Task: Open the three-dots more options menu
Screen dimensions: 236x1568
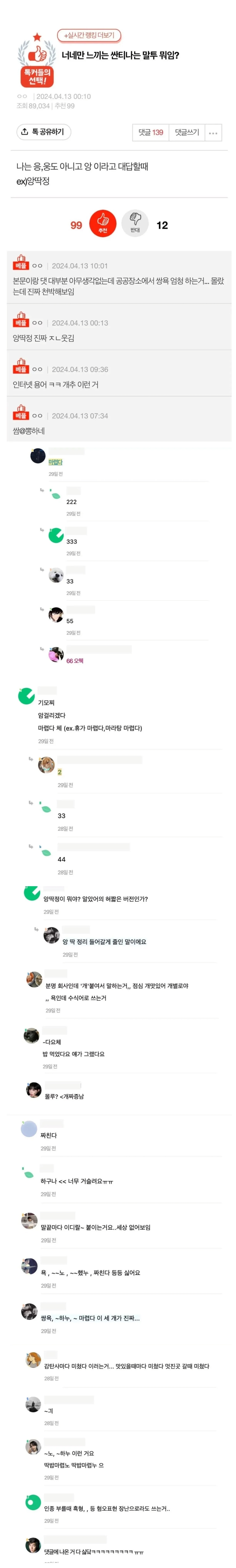Action: tap(213, 133)
